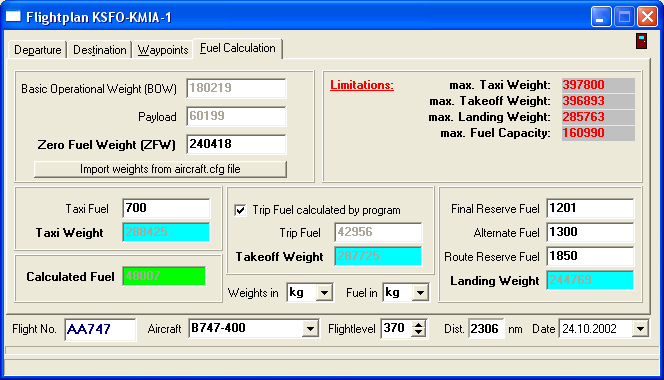Click the Alternate Fuel input field
The width and height of the screenshot is (664, 380).
[590, 232]
